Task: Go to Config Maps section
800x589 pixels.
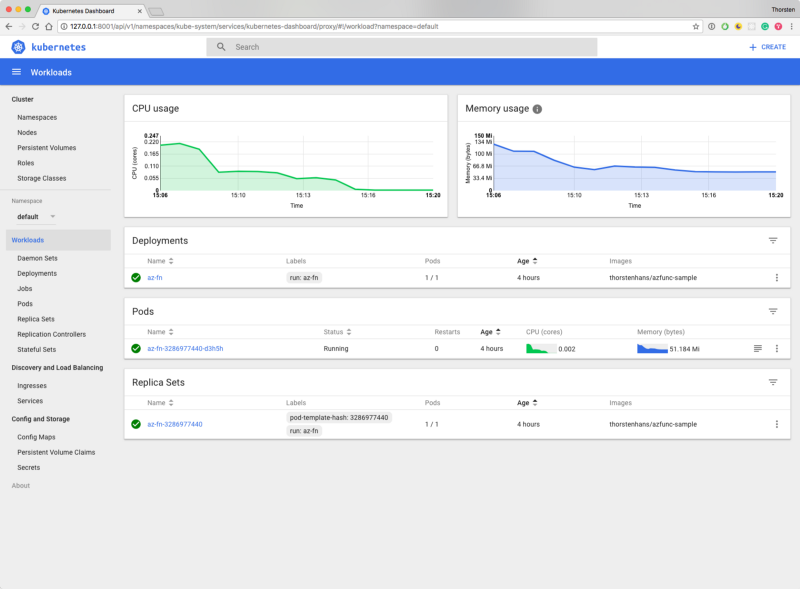Action: [x=35, y=437]
